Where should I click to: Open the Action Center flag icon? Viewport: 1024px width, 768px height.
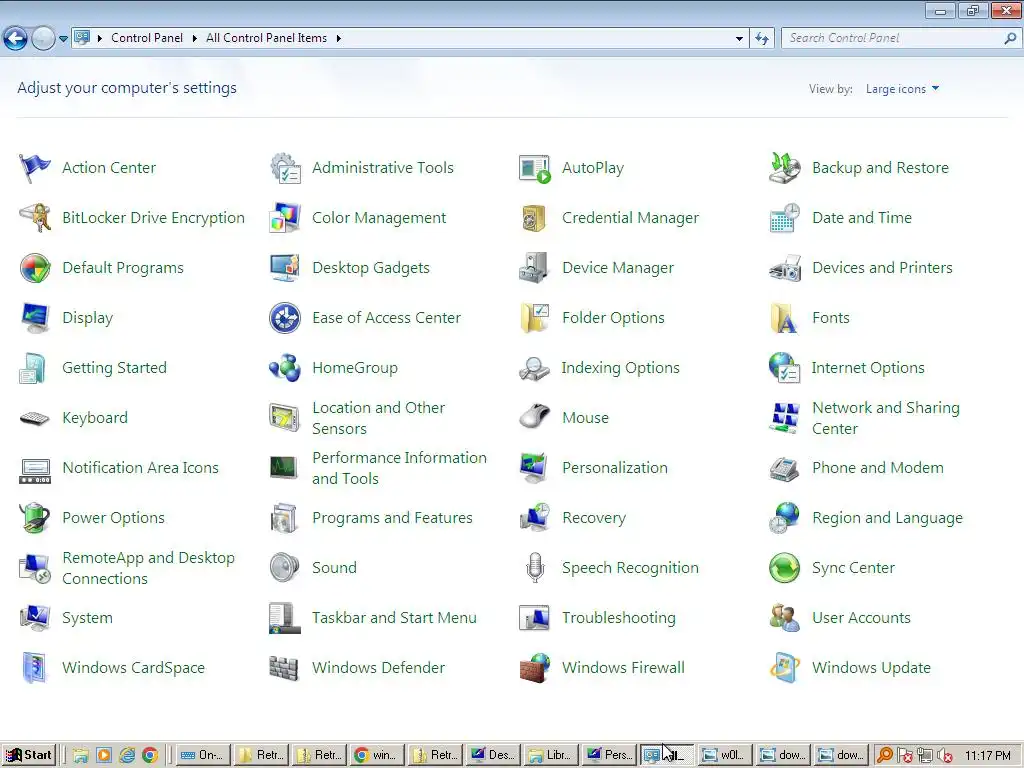coord(35,168)
